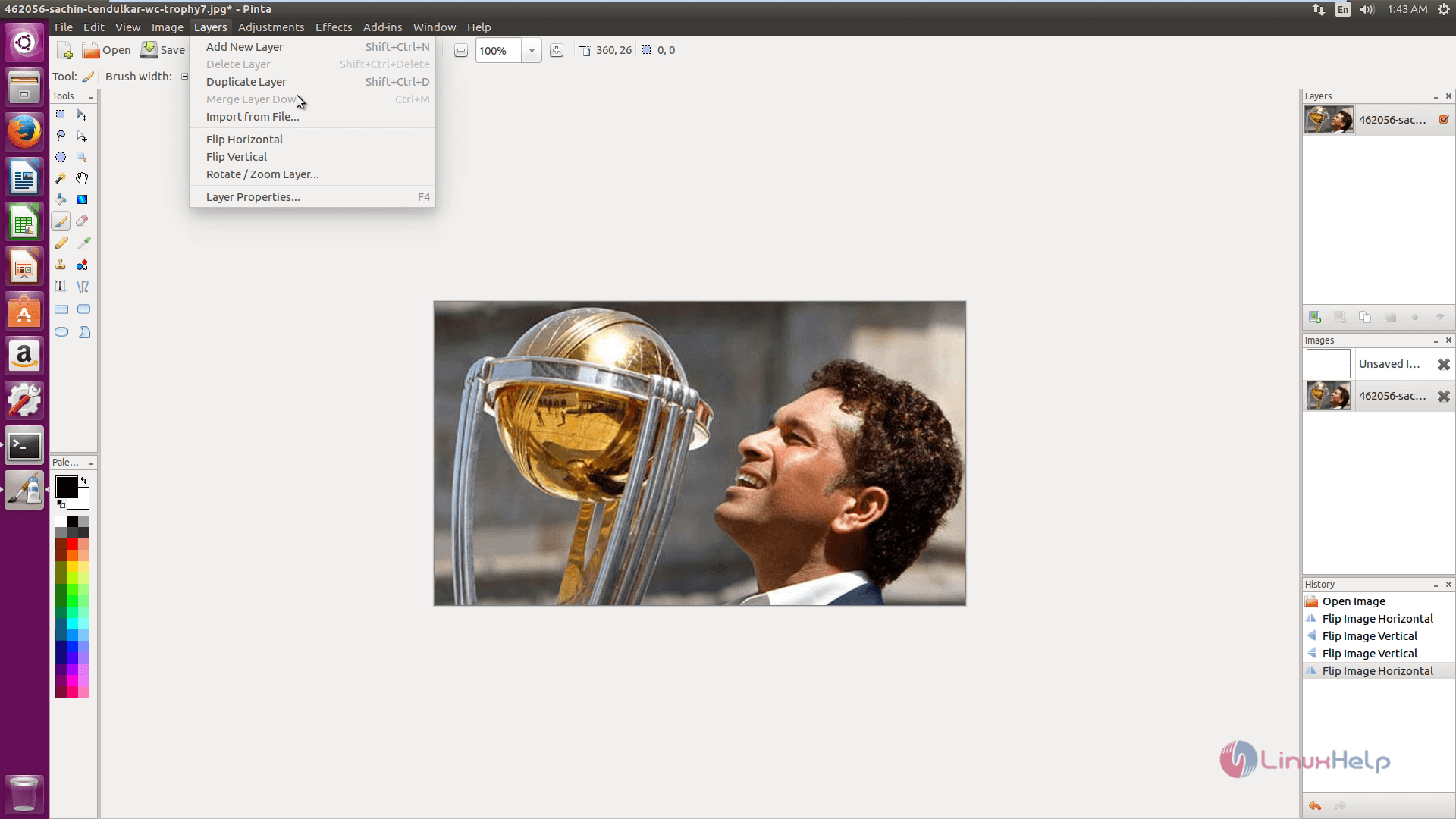
Task: Open Firefox from the Ubuntu launcher
Action: pyautogui.click(x=24, y=133)
